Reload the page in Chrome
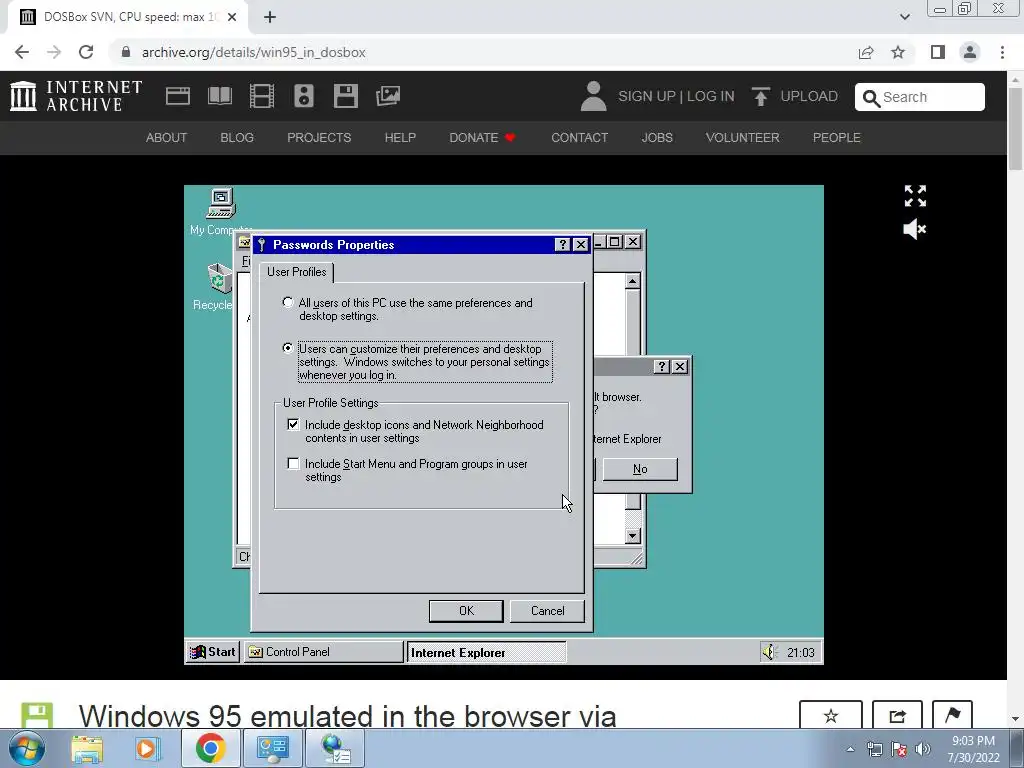The width and height of the screenshot is (1024, 768). [86, 52]
